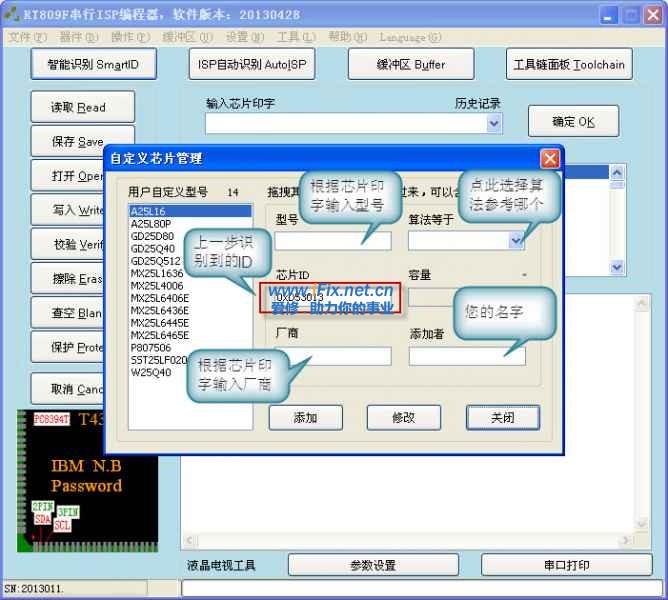Show the 工具链面板 Toolchain panel
The width and height of the screenshot is (668, 600).
click(569, 65)
